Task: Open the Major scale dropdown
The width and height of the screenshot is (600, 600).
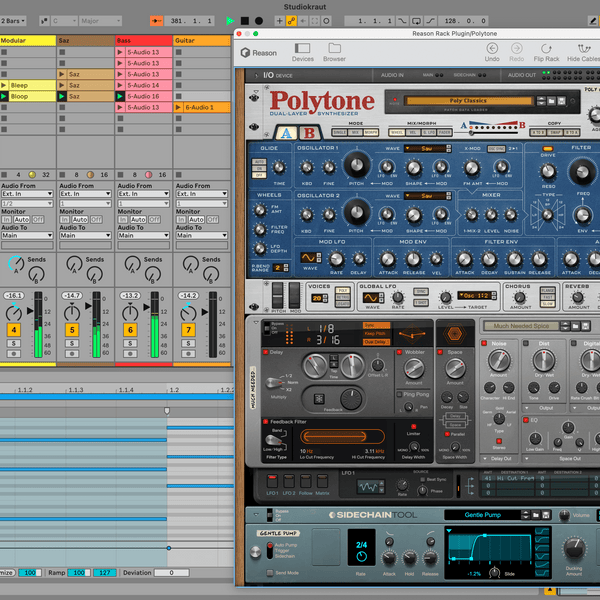Action: coord(100,21)
